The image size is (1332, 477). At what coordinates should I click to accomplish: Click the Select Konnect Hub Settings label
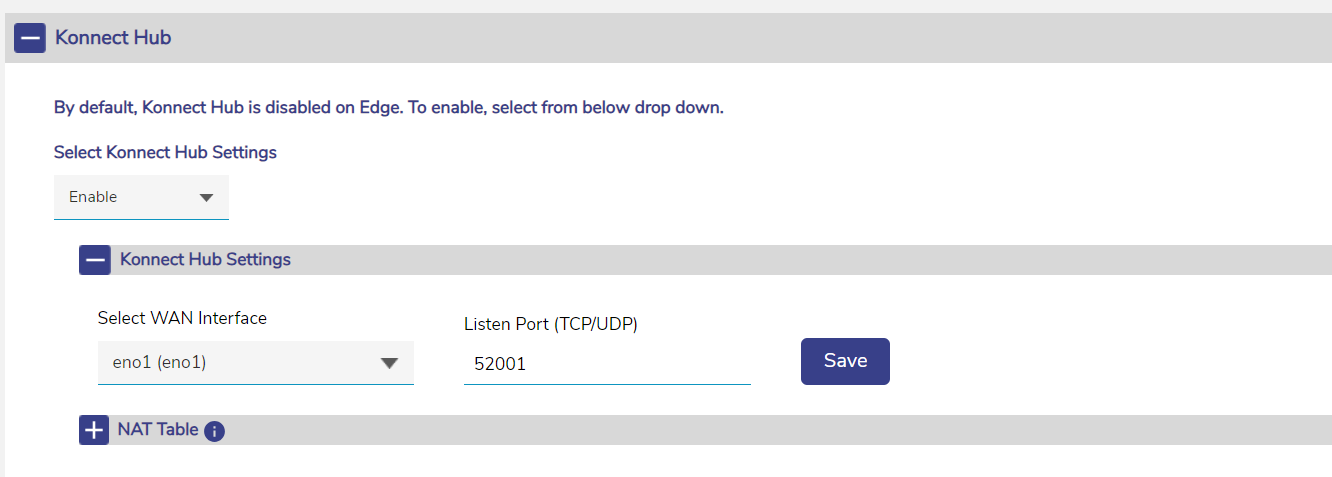(165, 152)
